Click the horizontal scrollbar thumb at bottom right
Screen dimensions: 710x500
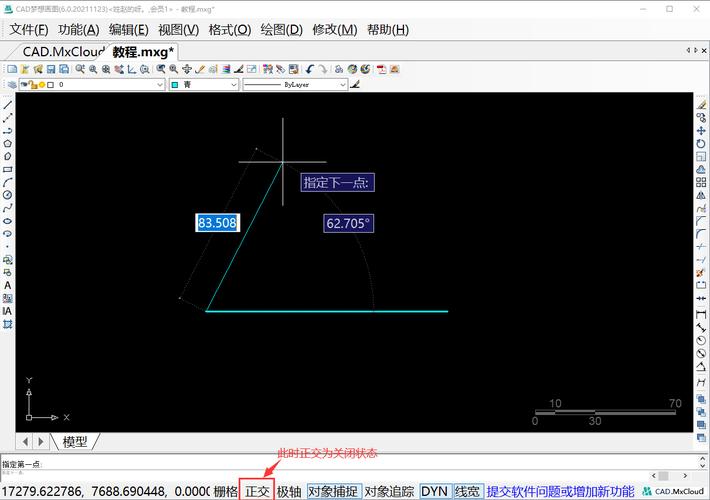click(663, 476)
